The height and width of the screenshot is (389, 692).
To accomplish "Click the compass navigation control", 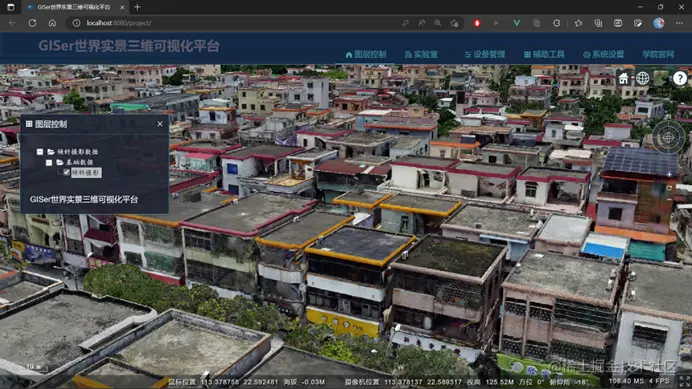I will (x=668, y=137).
